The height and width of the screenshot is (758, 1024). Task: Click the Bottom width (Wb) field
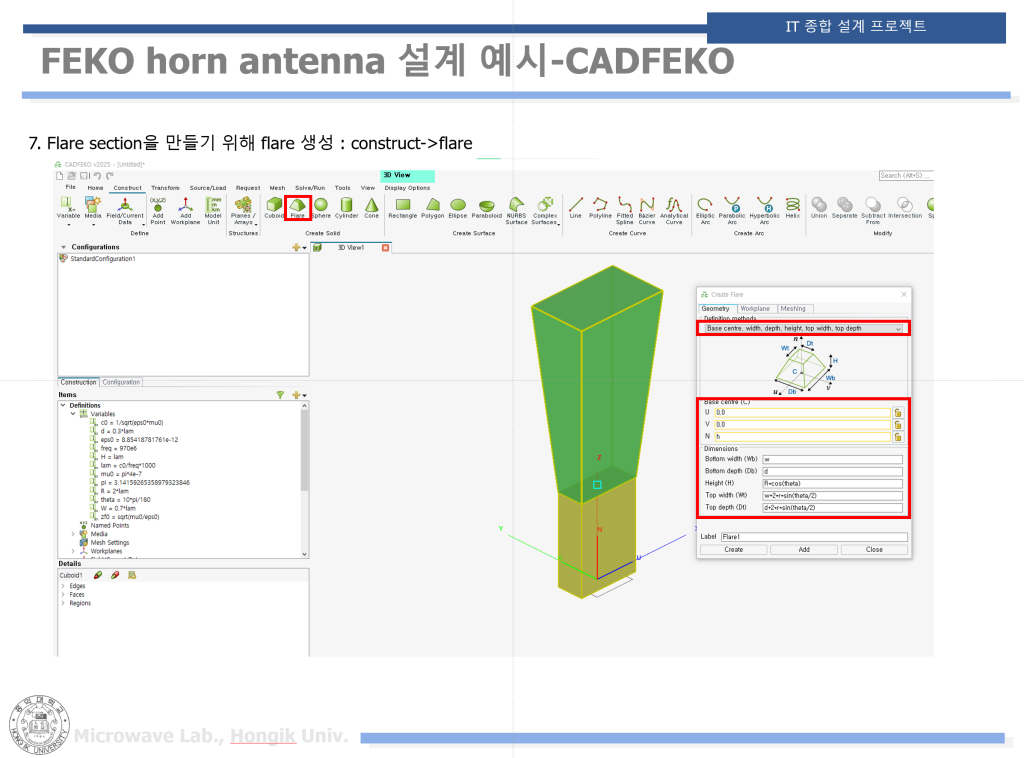tap(833, 460)
